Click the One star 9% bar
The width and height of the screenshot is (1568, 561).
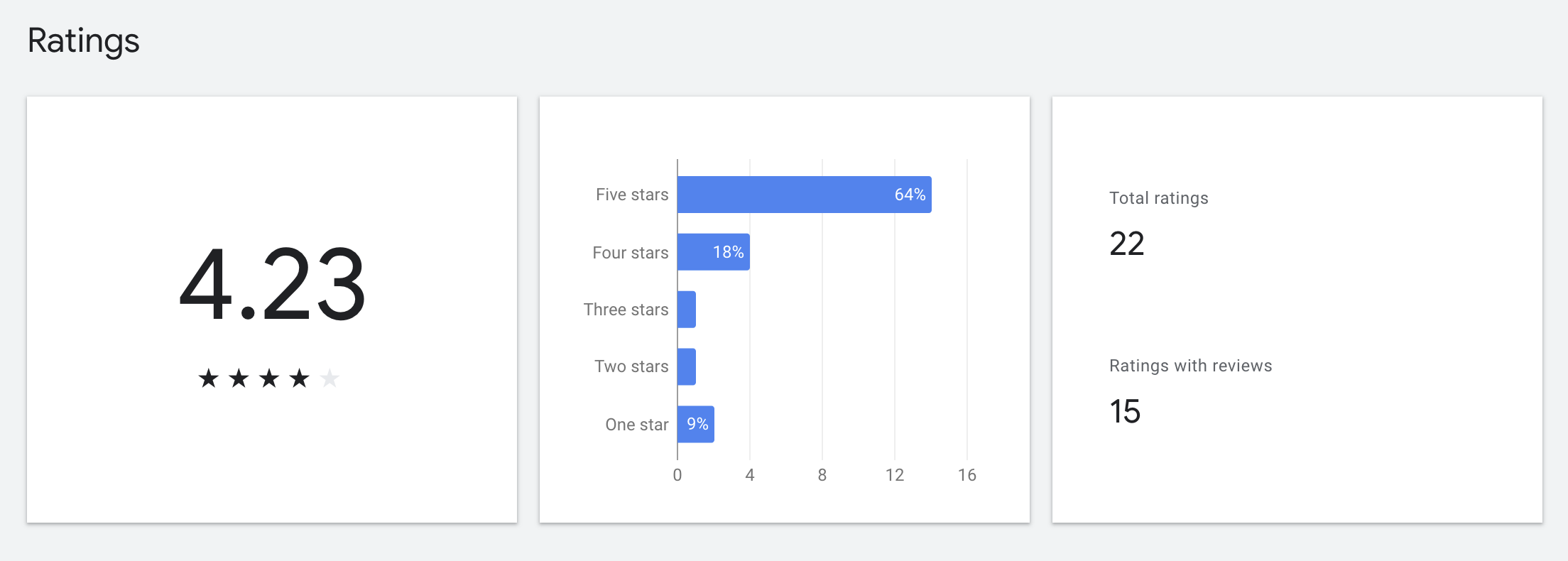click(x=695, y=424)
